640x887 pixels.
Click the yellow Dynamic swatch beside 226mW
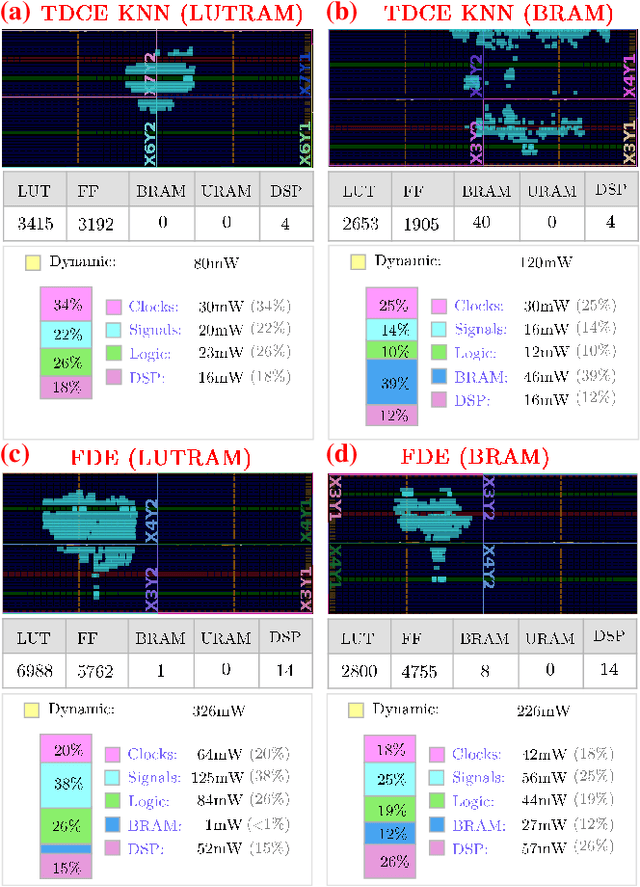[357, 711]
